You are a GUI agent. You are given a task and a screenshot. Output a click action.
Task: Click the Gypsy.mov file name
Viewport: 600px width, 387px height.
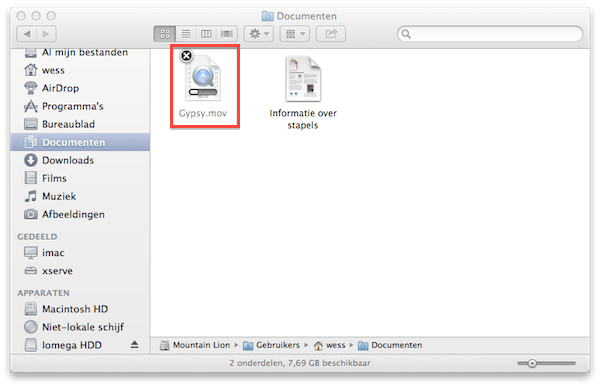coord(203,113)
